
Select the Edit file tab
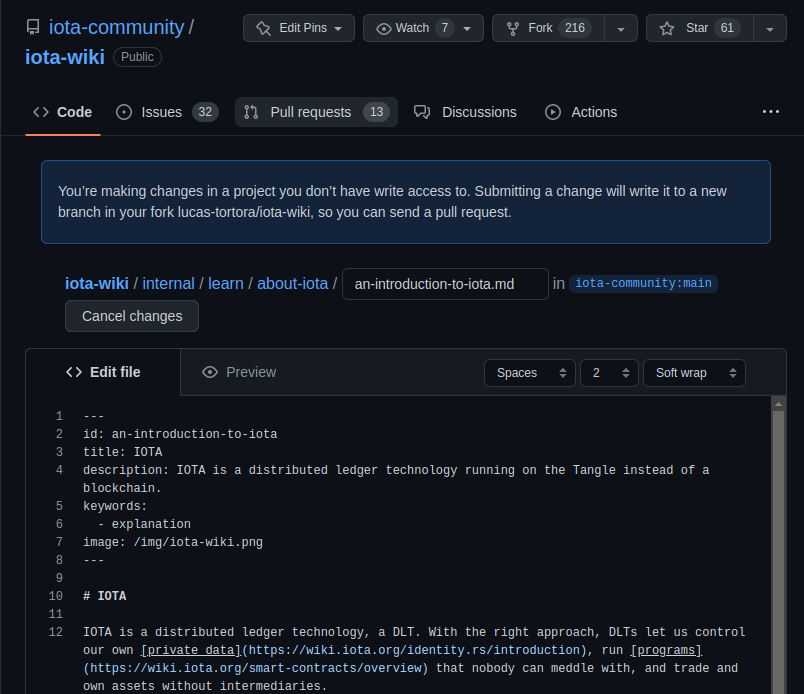(x=103, y=372)
